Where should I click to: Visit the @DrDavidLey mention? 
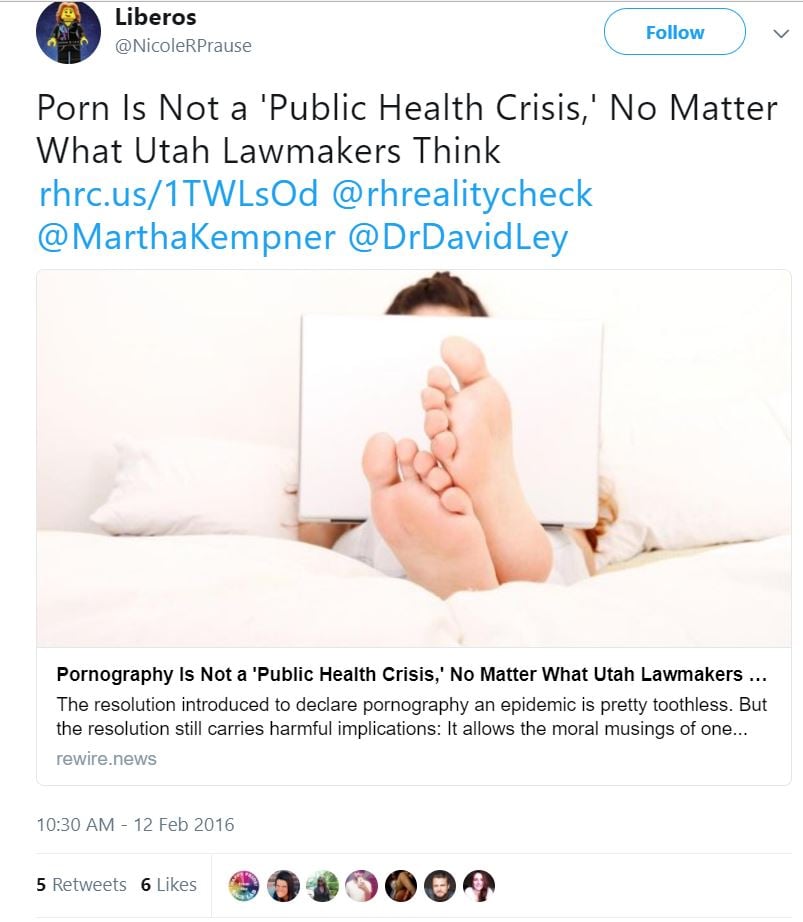coord(458,237)
